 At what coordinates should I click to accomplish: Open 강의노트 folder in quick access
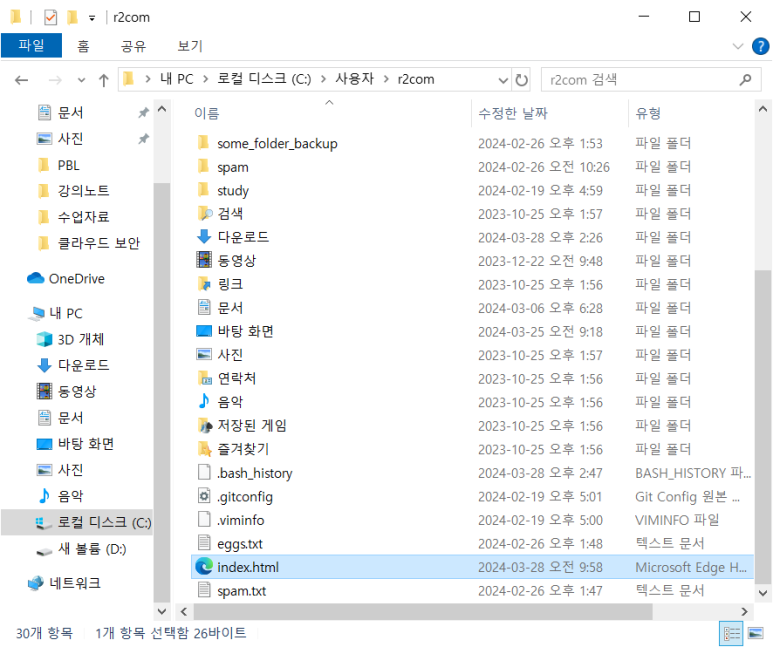point(83,191)
